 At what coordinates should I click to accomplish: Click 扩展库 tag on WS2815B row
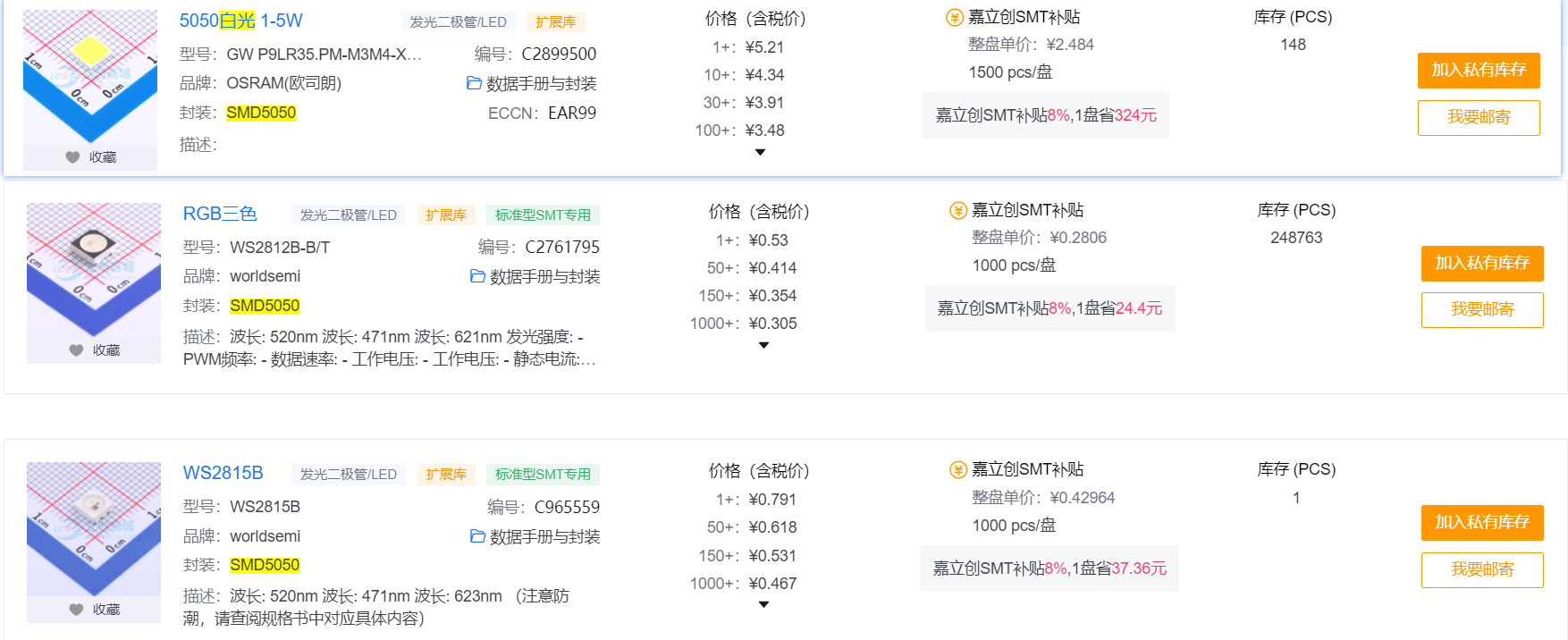pyautogui.click(x=446, y=475)
